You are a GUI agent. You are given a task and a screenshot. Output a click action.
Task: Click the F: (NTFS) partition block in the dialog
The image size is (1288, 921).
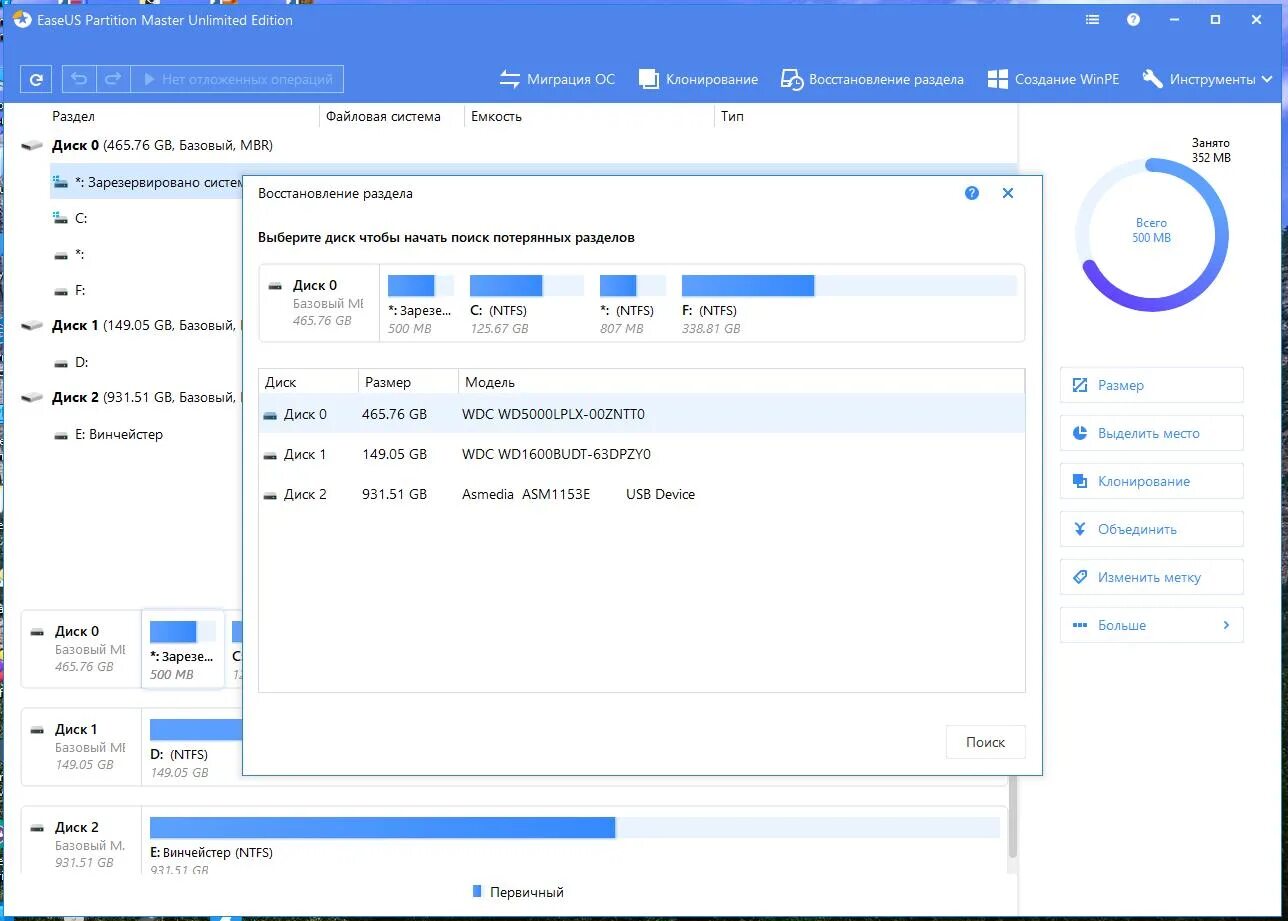pos(848,303)
